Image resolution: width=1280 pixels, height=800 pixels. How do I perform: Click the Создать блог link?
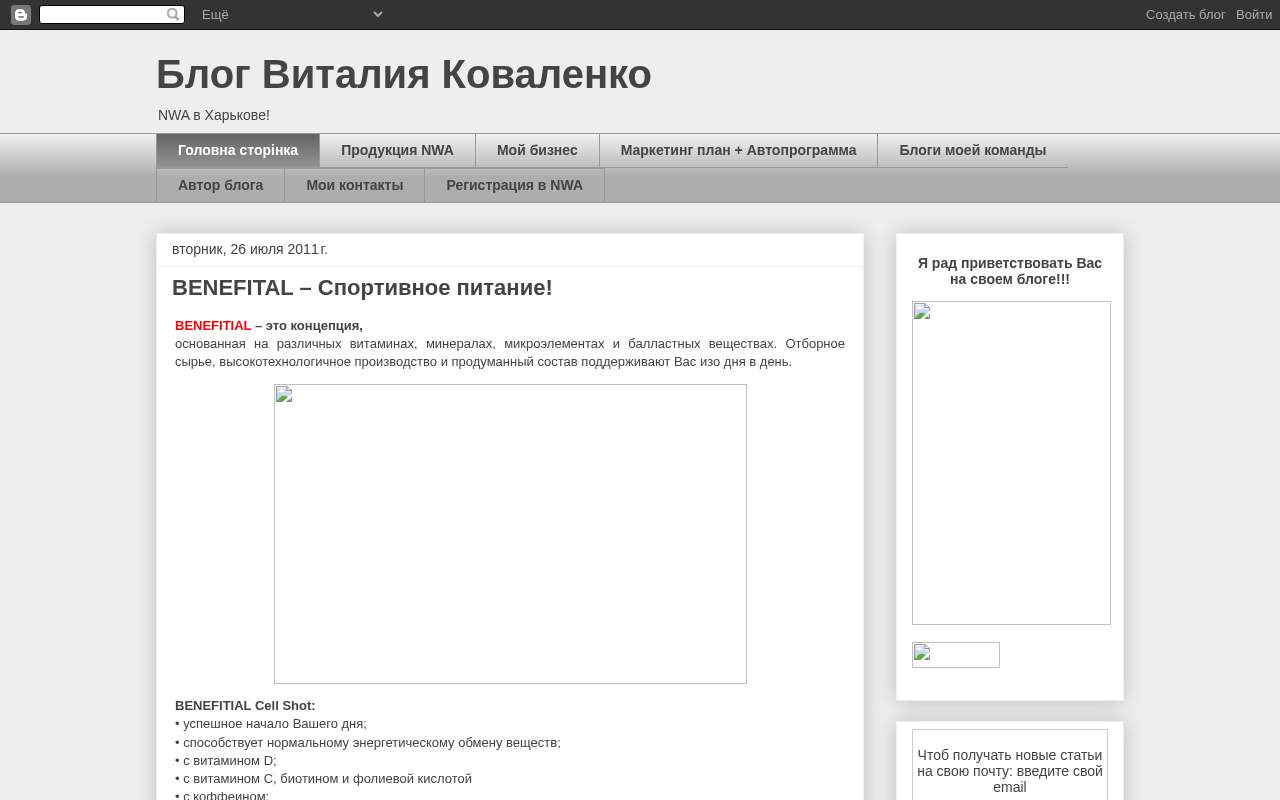point(1185,14)
